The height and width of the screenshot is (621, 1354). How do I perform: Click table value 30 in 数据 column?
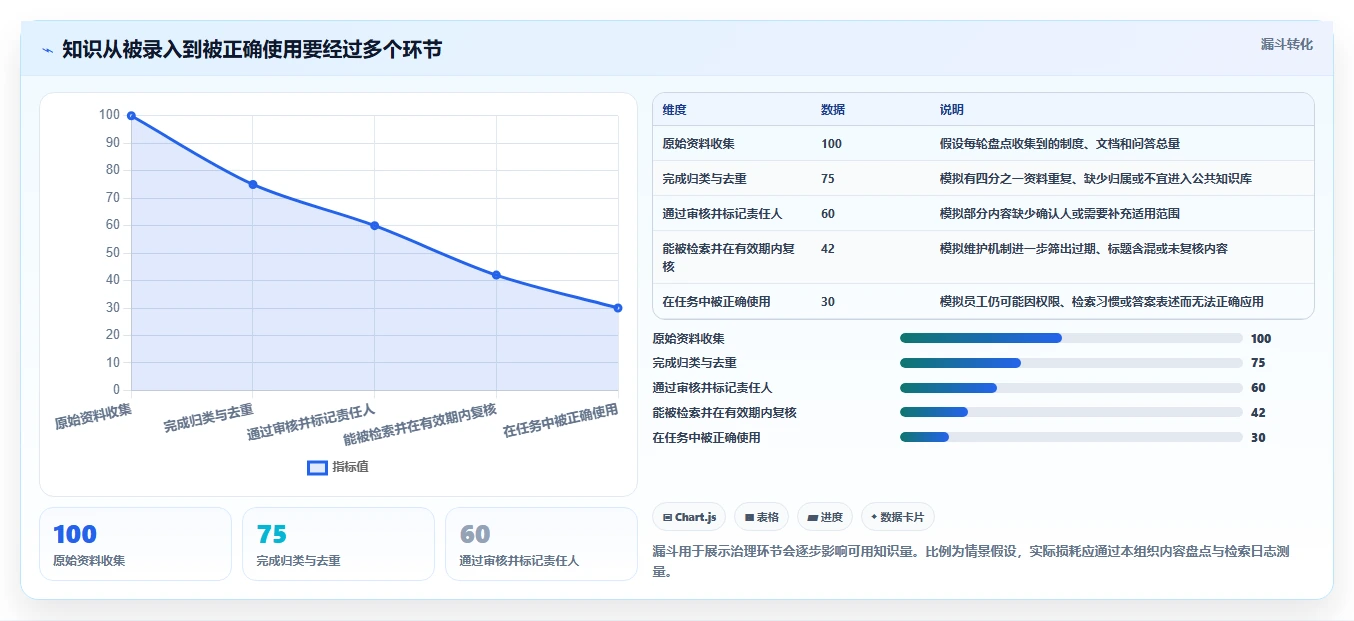828,301
